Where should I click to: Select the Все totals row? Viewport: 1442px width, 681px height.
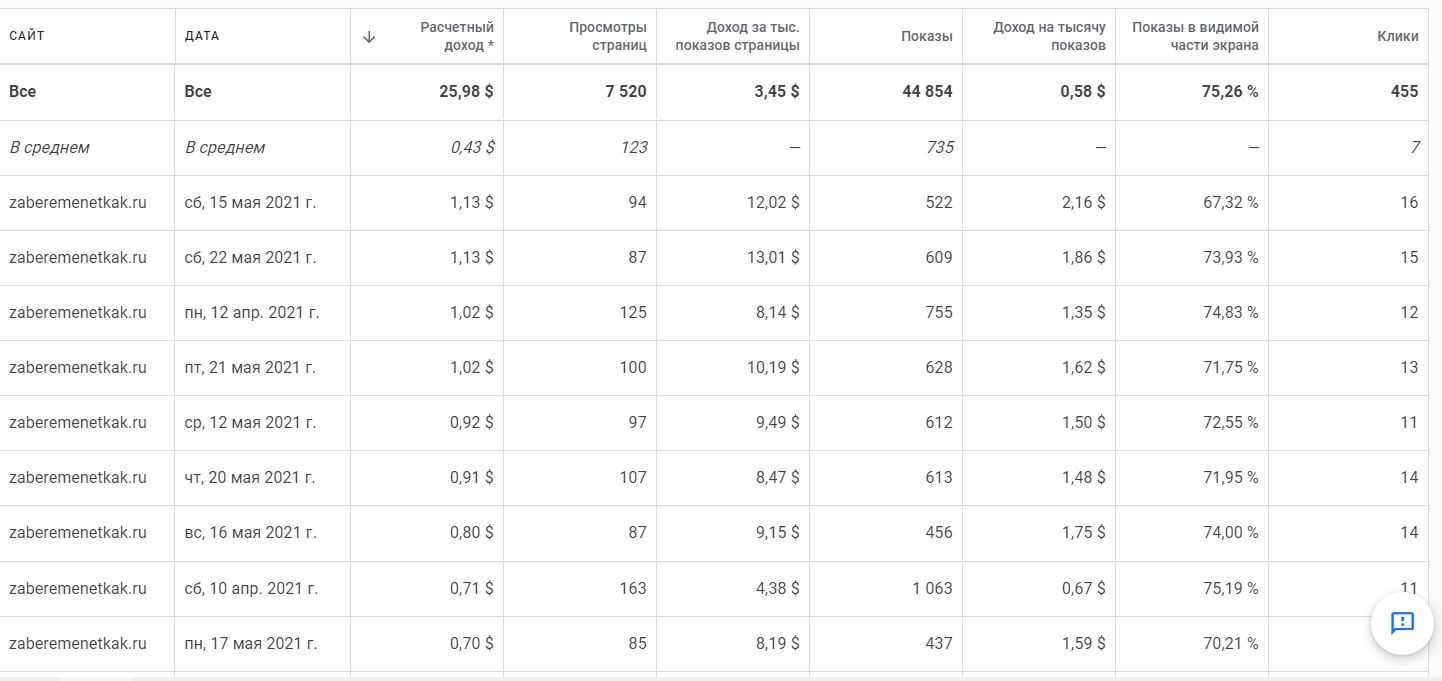(x=23, y=92)
